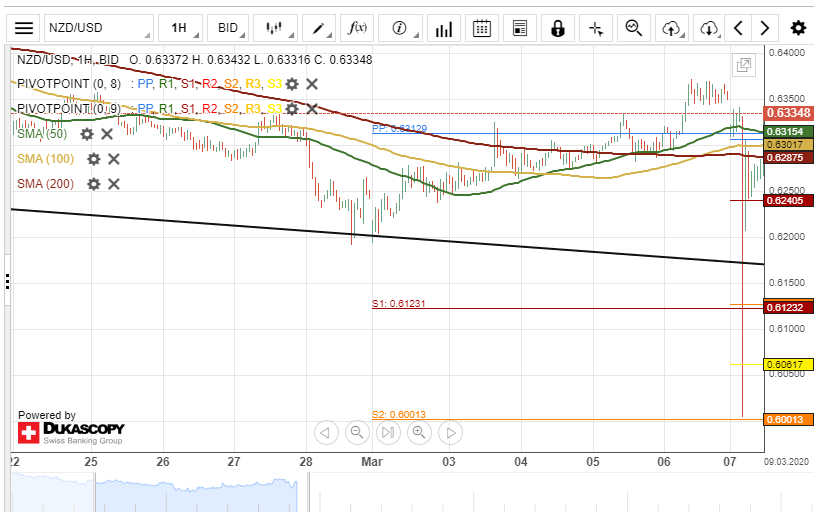The width and height of the screenshot is (818, 521).
Task: Click the SMA (200) label
Action: tap(45, 184)
